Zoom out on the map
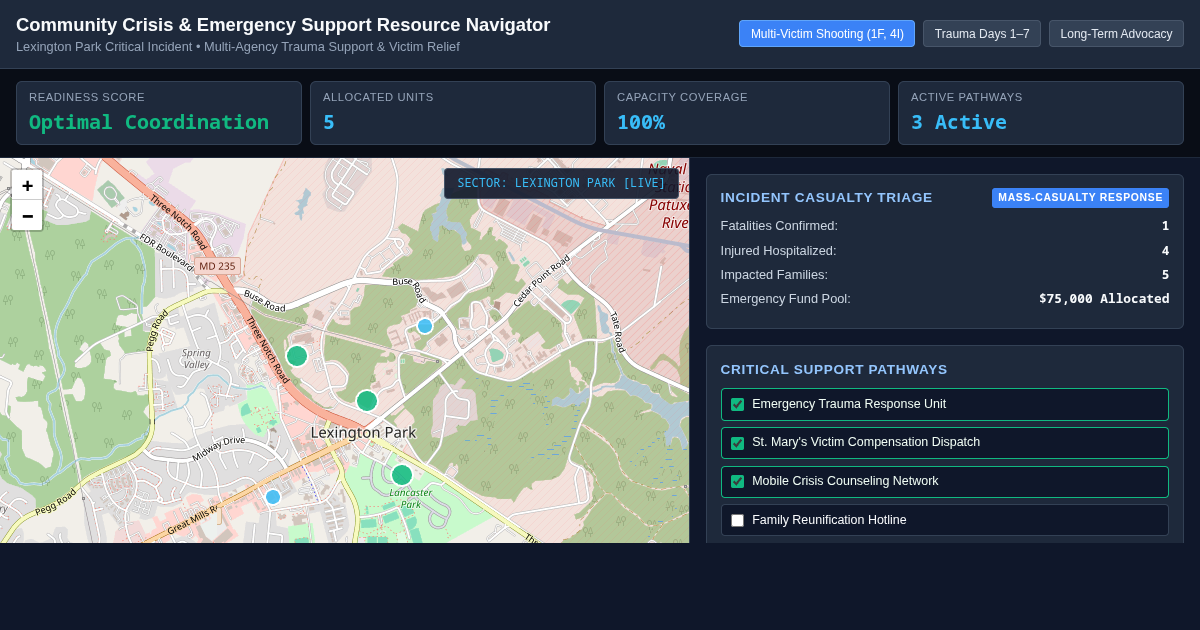This screenshot has height=630, width=1200. point(27,215)
